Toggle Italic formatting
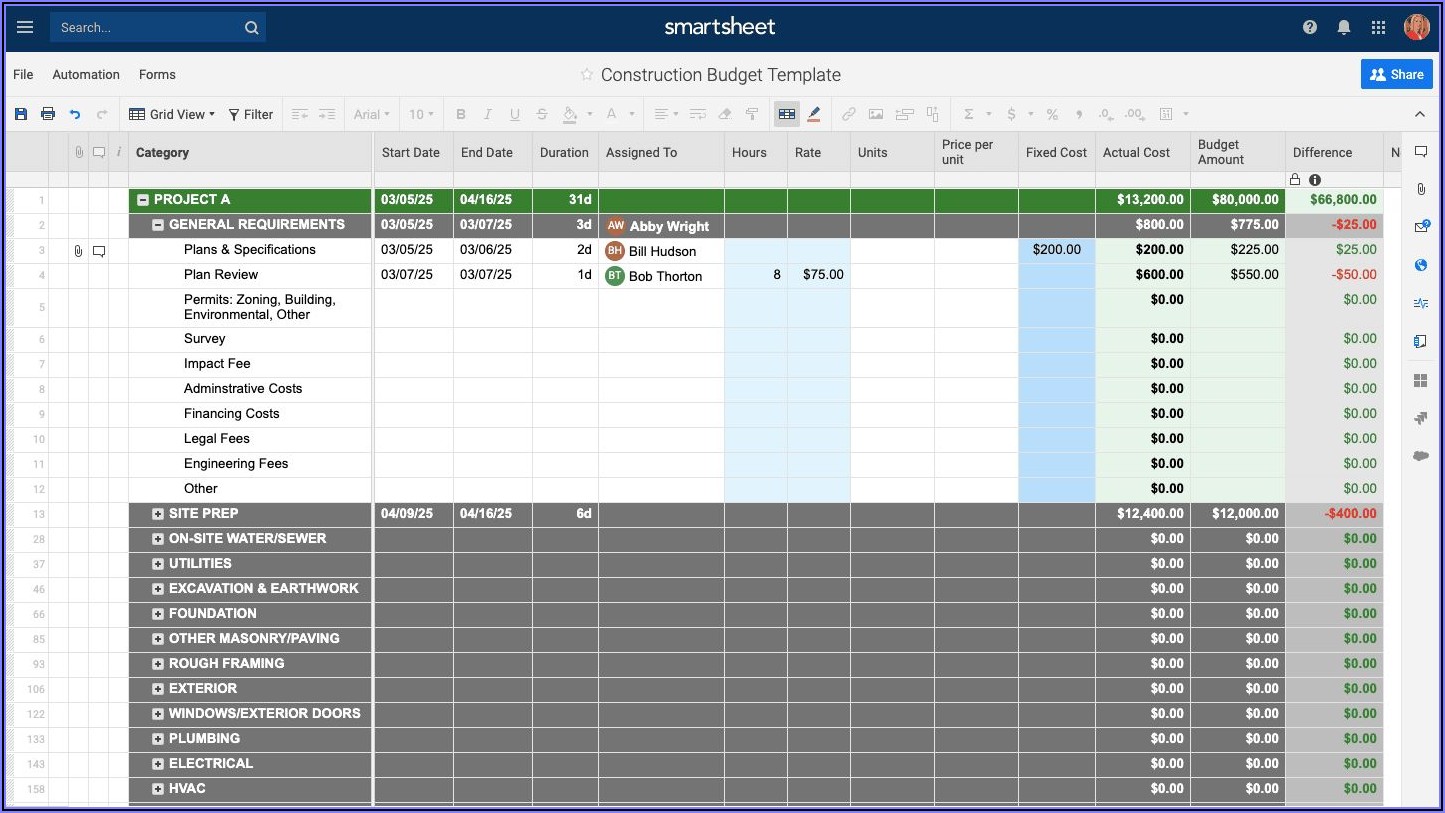 point(488,114)
